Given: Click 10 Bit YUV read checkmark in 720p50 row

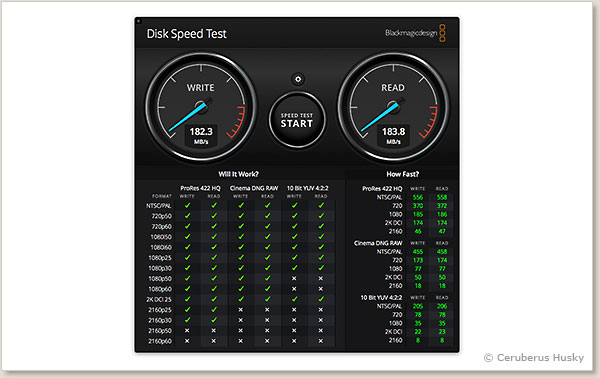Looking at the screenshot, I should (x=321, y=216).
